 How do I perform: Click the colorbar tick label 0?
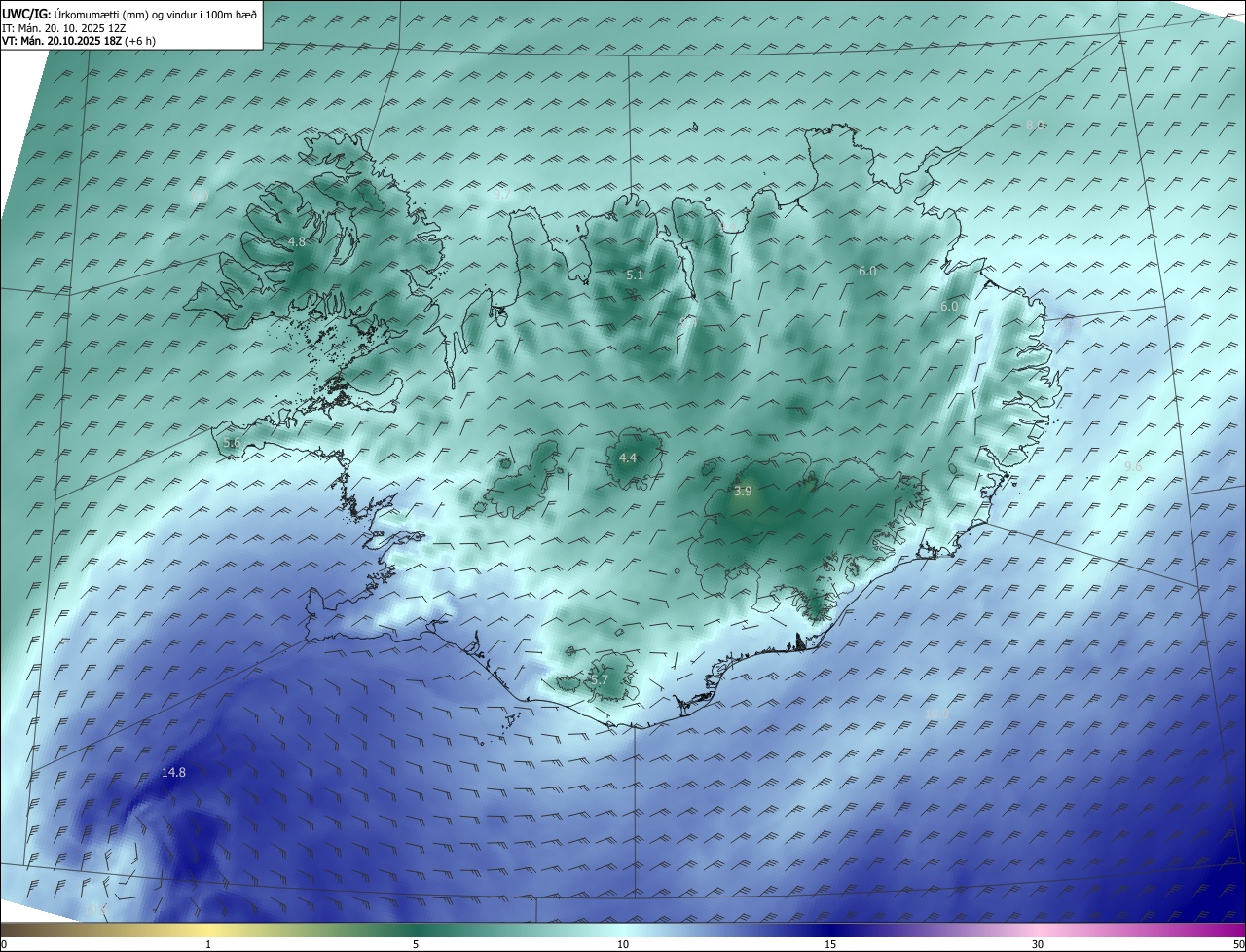point(4,944)
